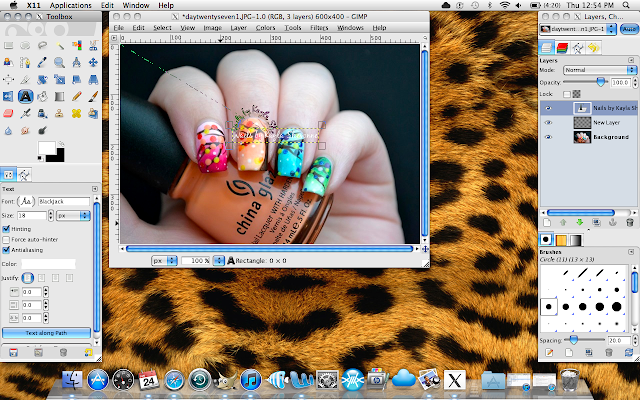Image resolution: width=640 pixels, height=400 pixels.
Task: Select the Rectangle Select tool
Action: click(8, 45)
